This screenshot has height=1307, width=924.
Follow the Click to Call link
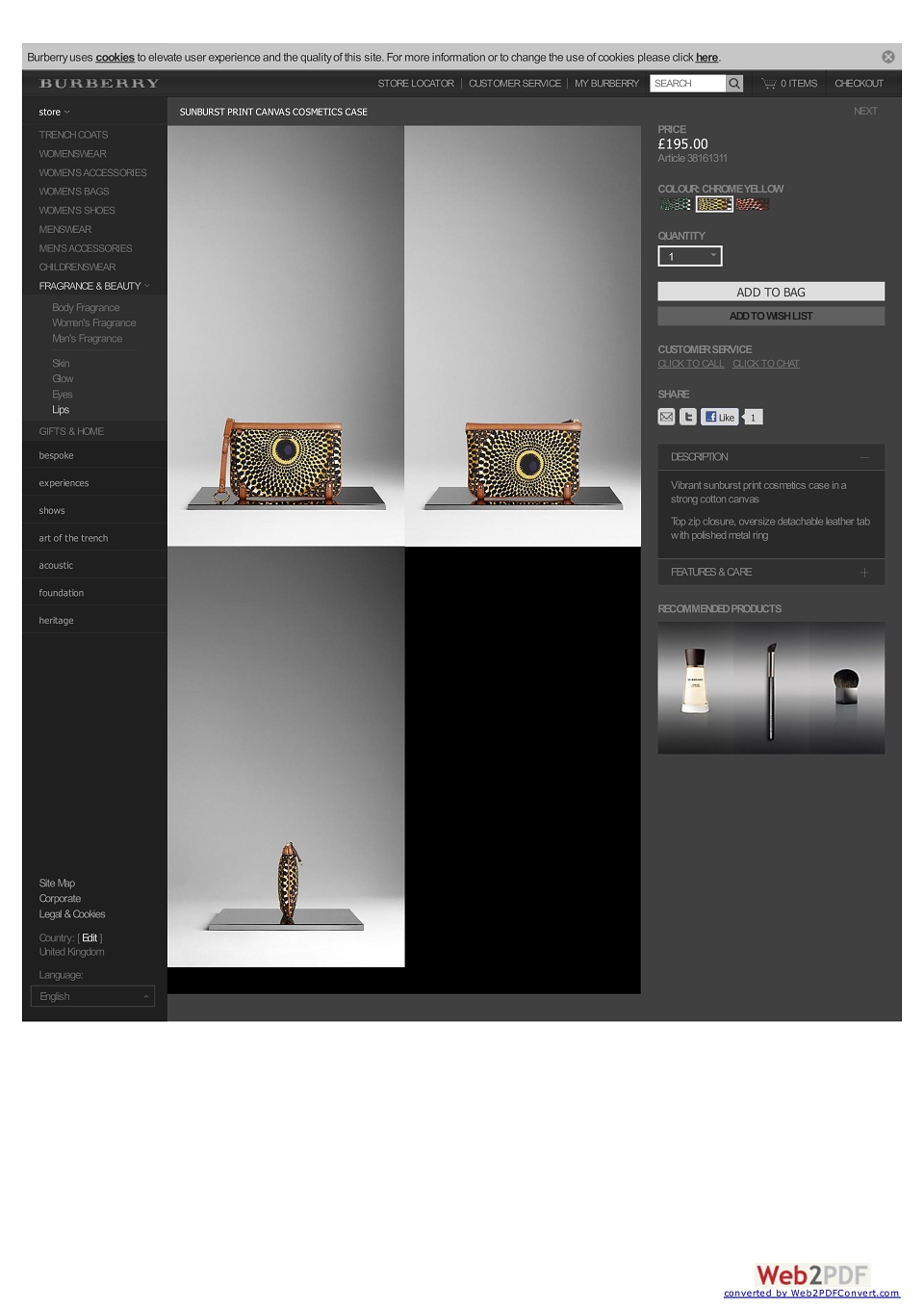(x=691, y=364)
